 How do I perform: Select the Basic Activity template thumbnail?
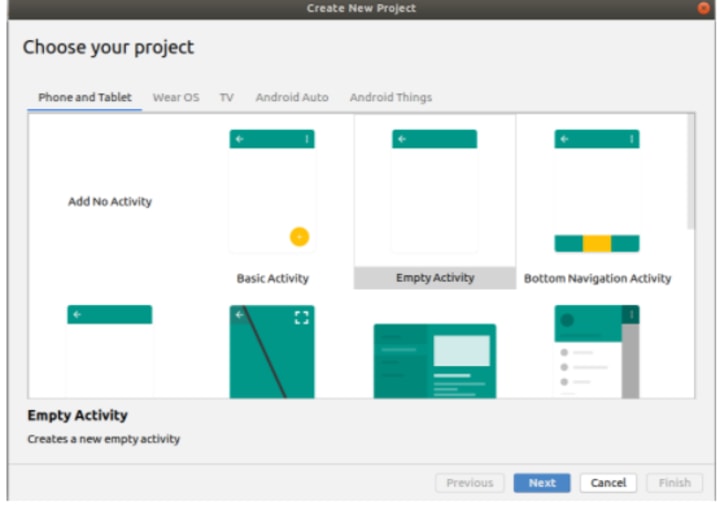(272, 191)
